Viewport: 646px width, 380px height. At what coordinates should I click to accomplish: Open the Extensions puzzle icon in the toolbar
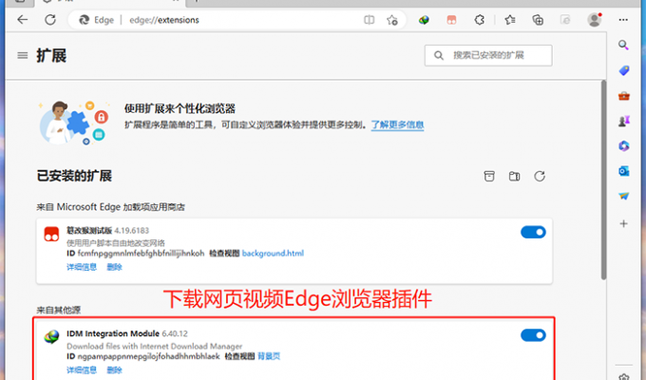point(479,20)
